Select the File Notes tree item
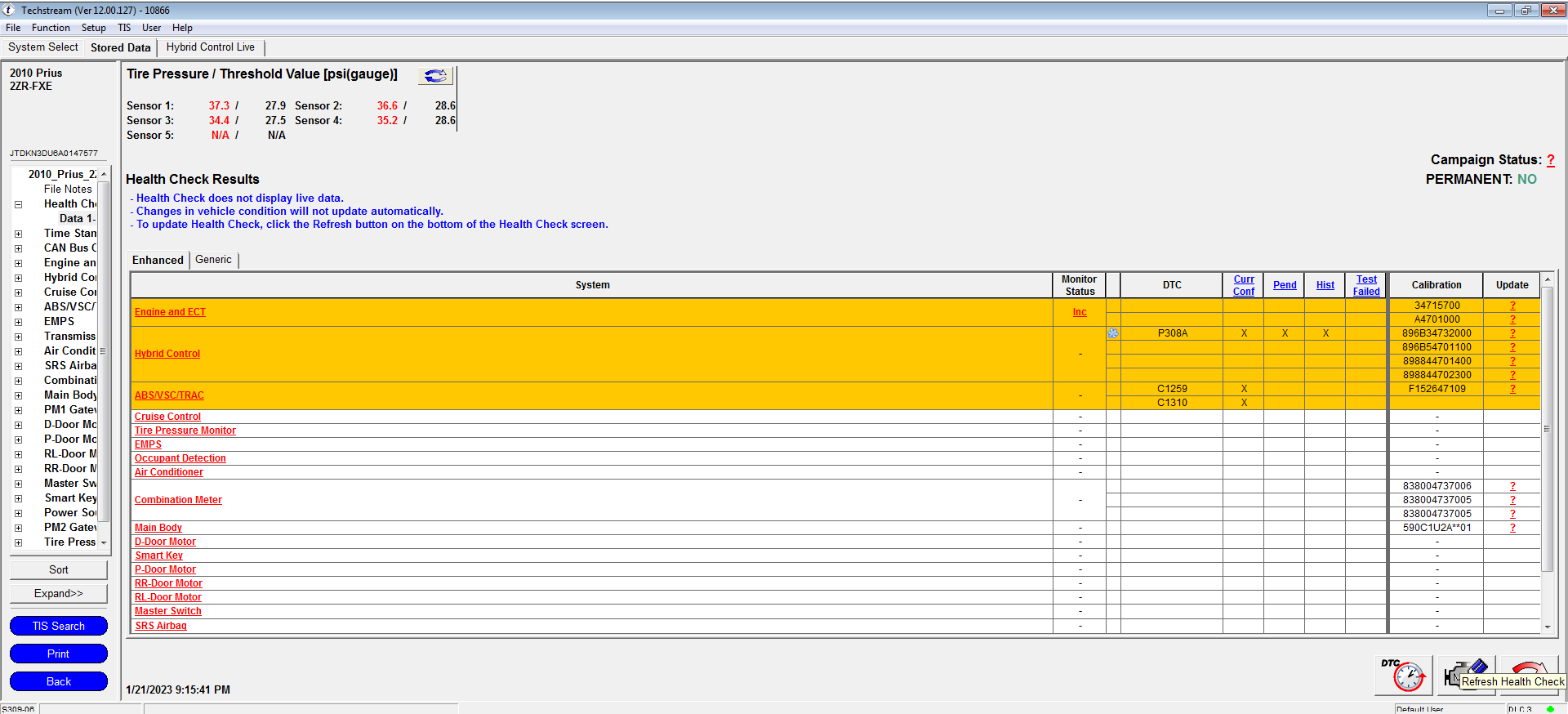Screen dimensions: 1568x714 click(68, 190)
